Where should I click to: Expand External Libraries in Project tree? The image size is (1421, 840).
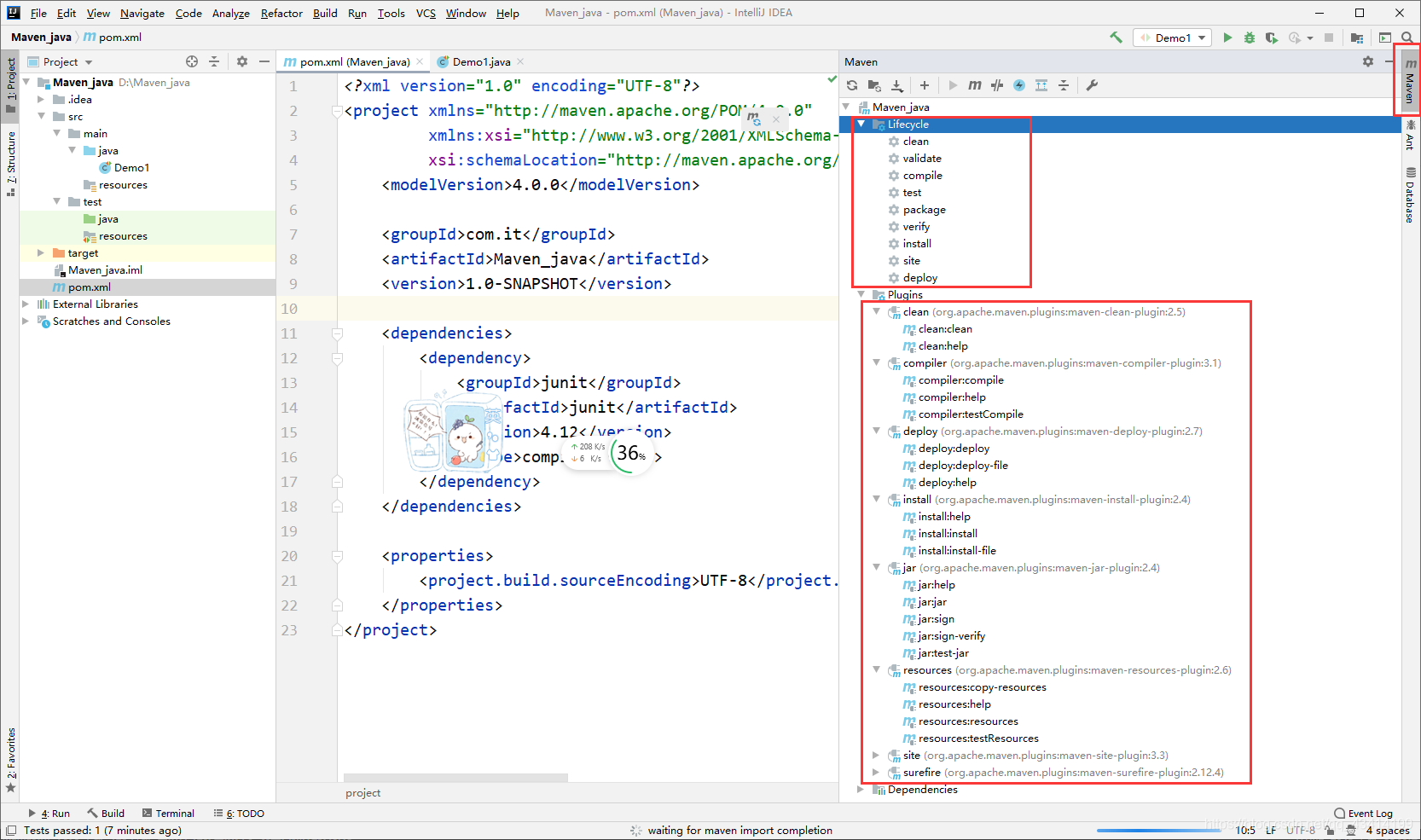(26, 304)
